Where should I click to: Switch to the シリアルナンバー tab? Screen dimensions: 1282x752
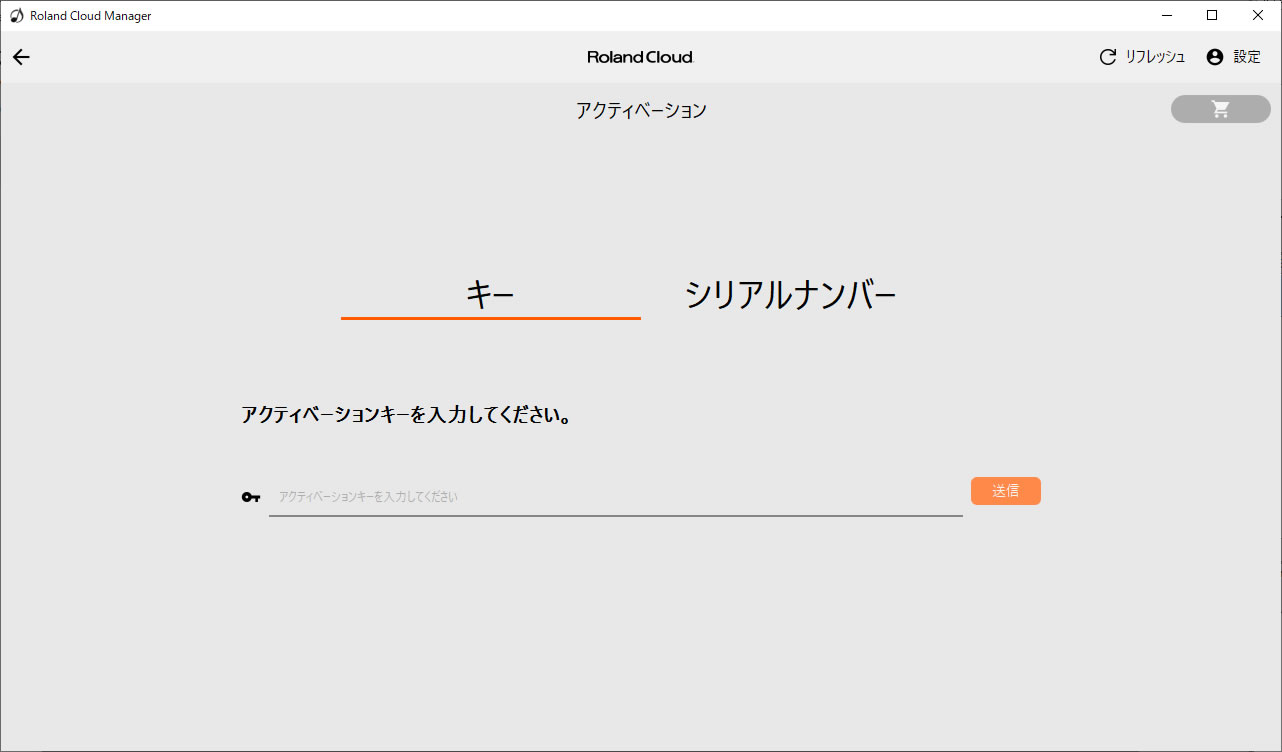click(790, 295)
